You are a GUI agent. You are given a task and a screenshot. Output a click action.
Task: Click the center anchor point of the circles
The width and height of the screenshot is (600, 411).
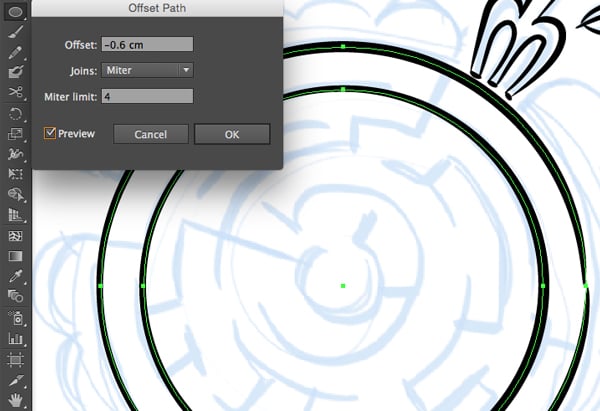[343, 285]
